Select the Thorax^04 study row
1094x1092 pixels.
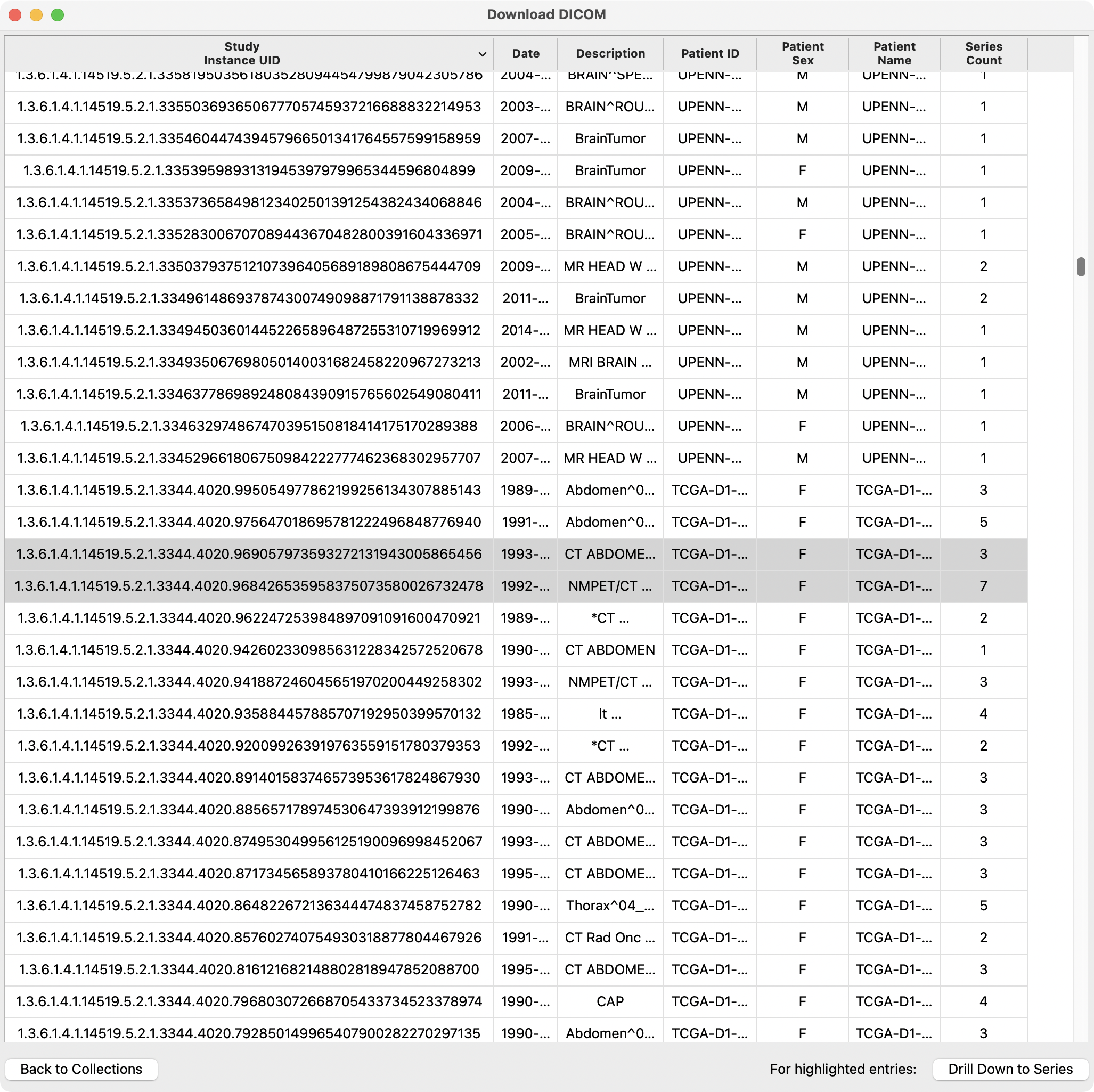609,906
